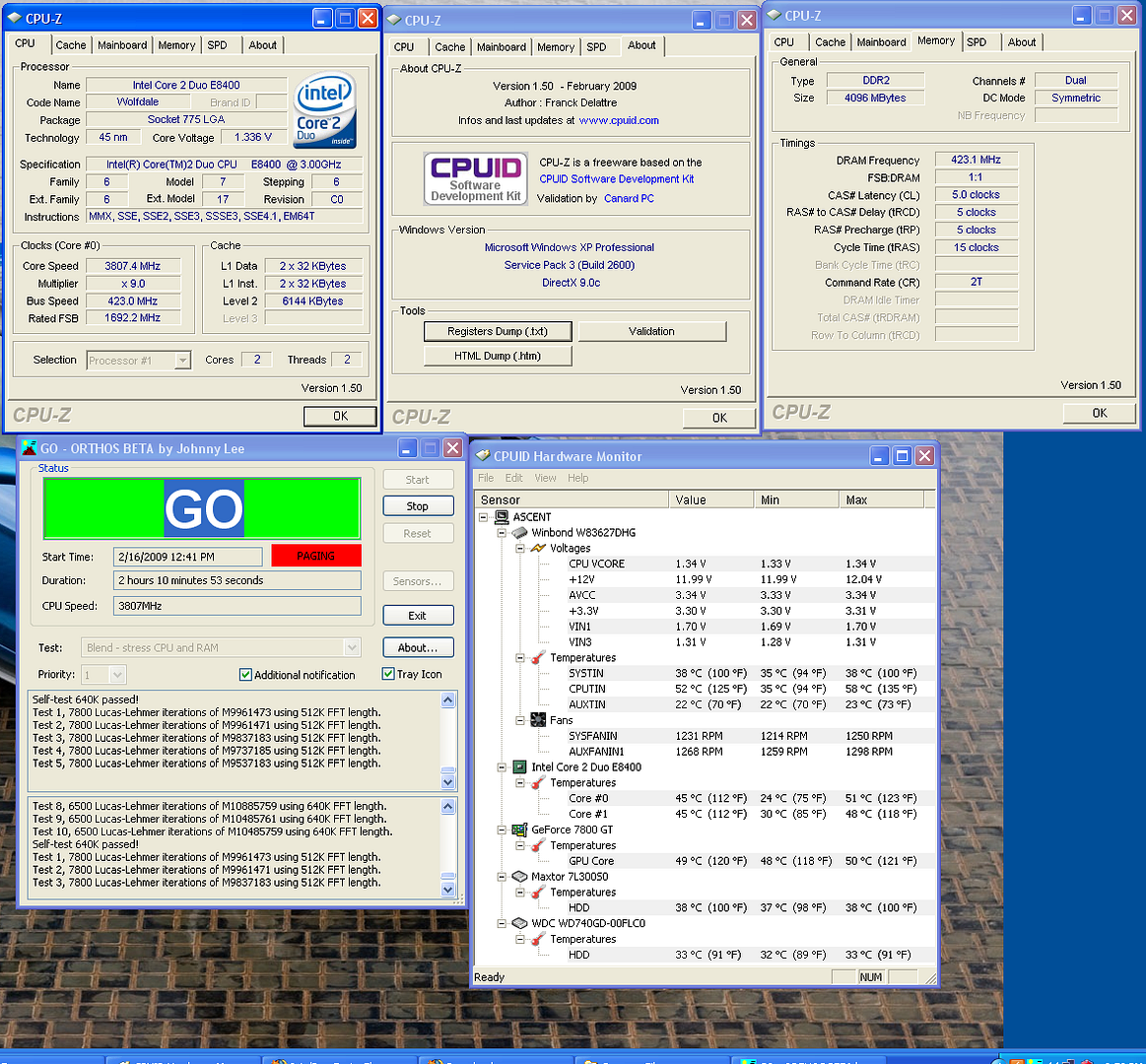Collapse the Voltages node
1146x1064 pixels.
(520, 548)
